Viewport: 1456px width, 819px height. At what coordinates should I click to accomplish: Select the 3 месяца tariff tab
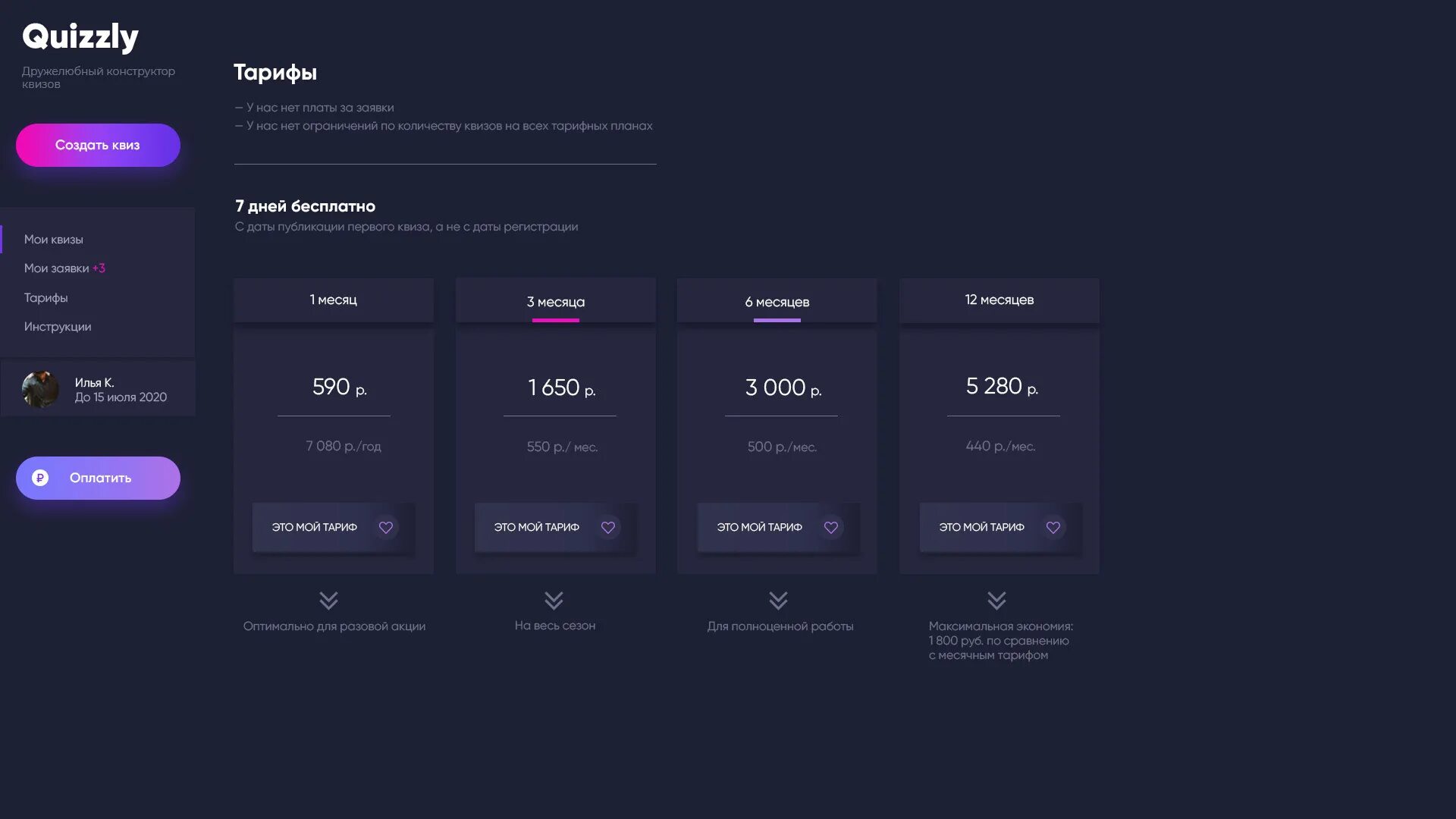coord(556,302)
